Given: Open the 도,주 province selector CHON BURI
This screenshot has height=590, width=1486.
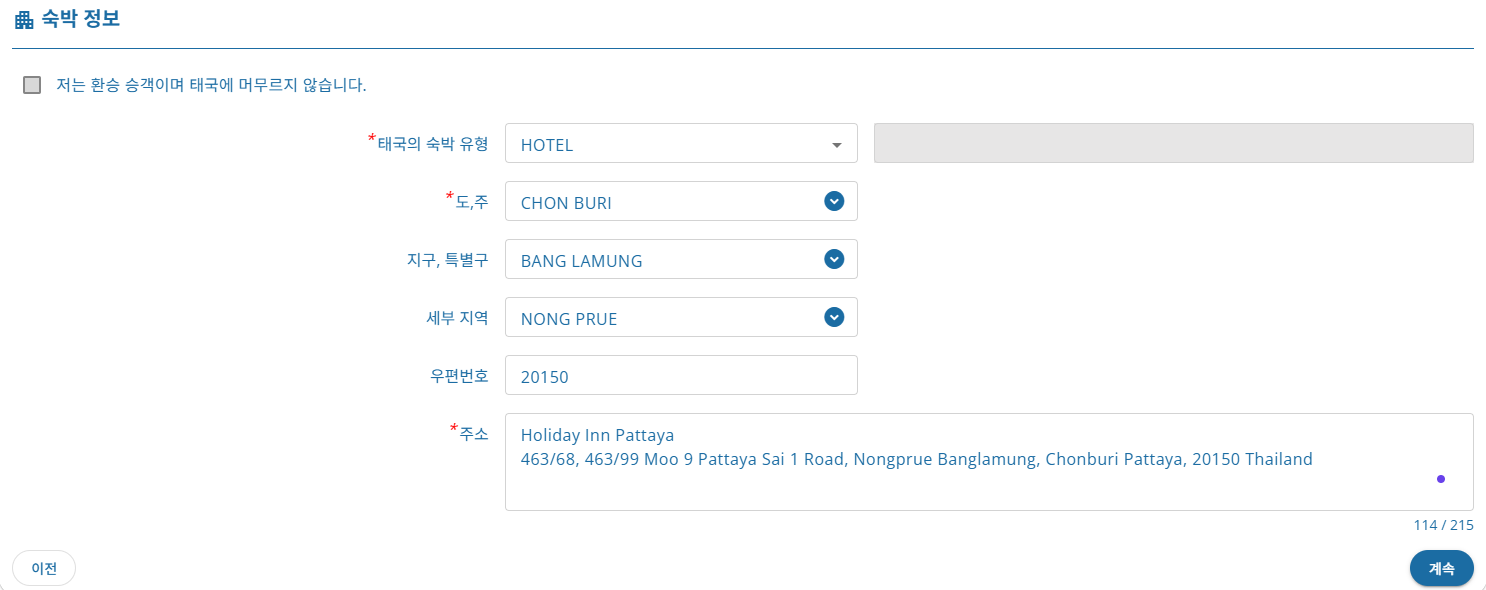Looking at the screenshot, I should [670, 202].
